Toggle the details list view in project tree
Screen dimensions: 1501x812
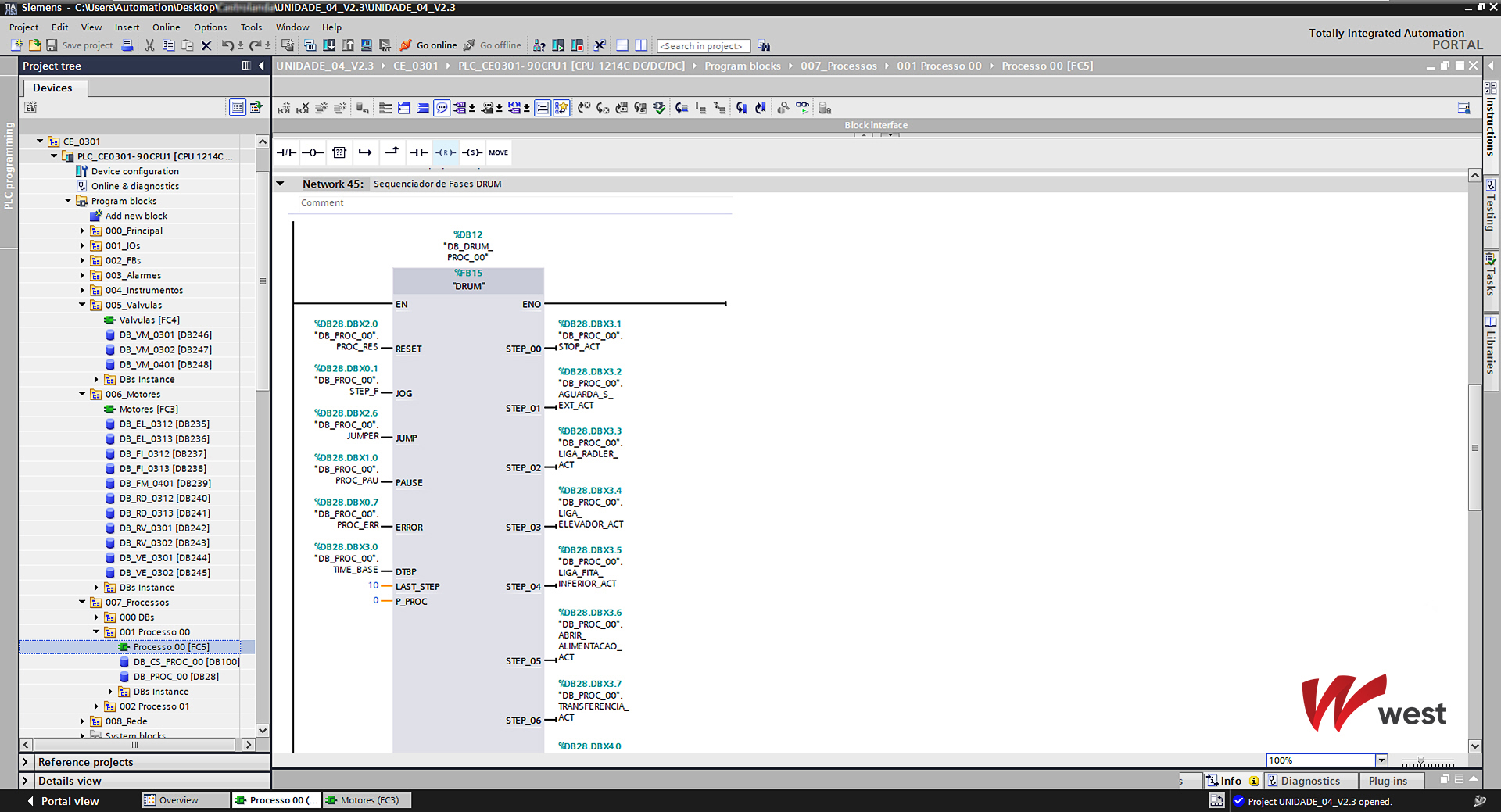[237, 107]
